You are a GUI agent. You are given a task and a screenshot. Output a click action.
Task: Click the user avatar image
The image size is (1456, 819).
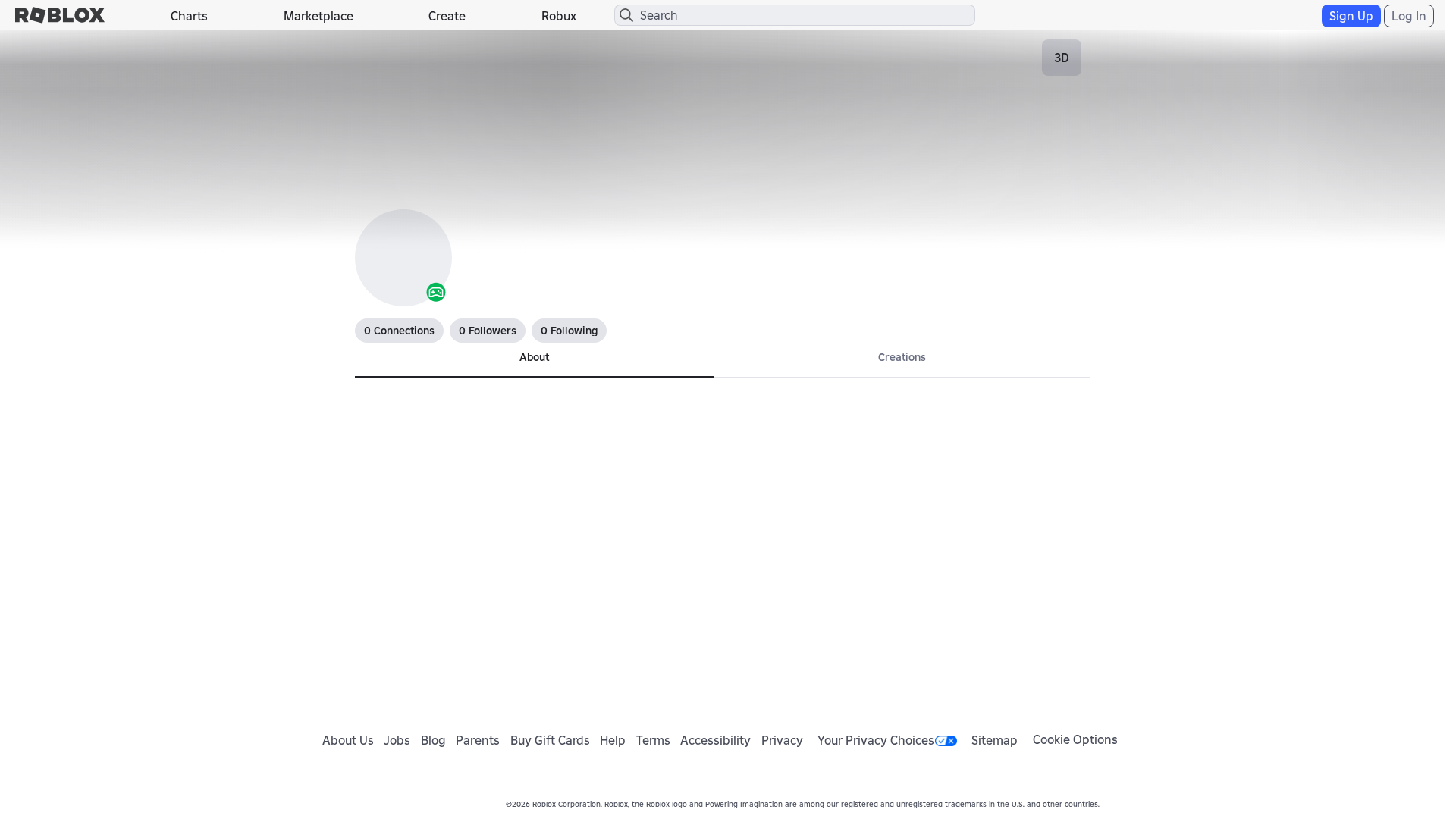point(403,257)
